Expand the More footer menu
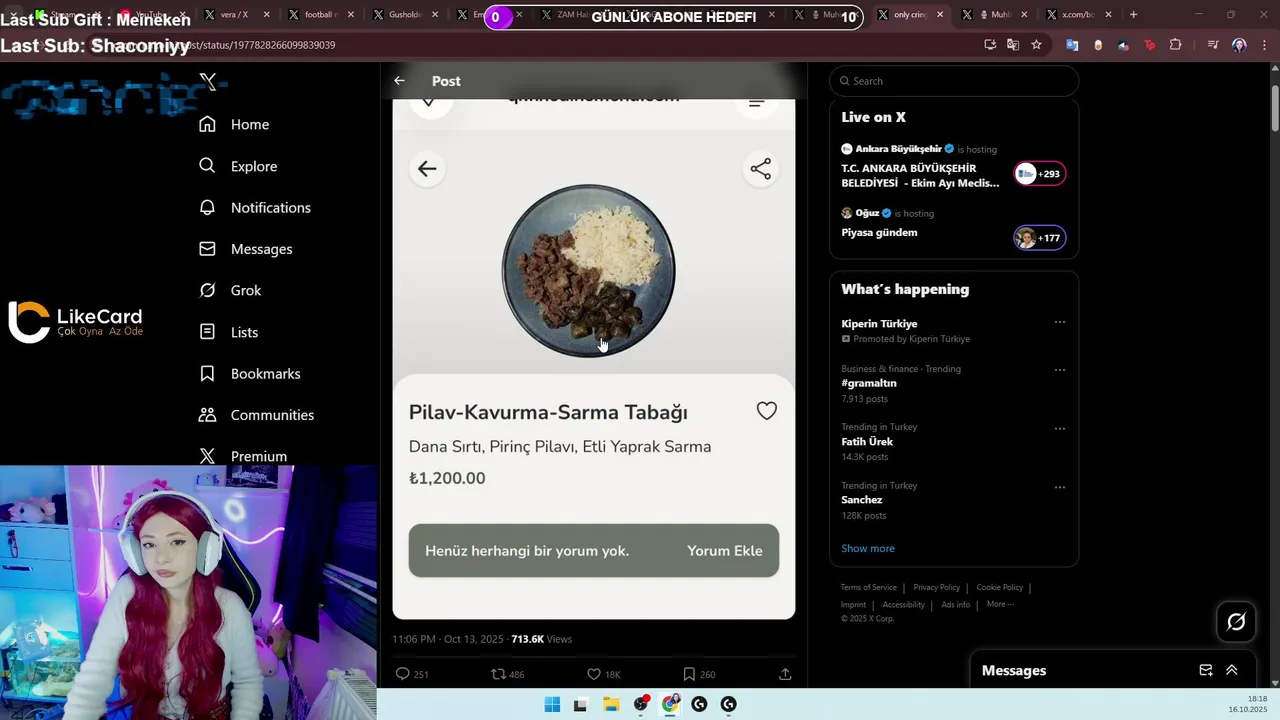 pos(1000,604)
